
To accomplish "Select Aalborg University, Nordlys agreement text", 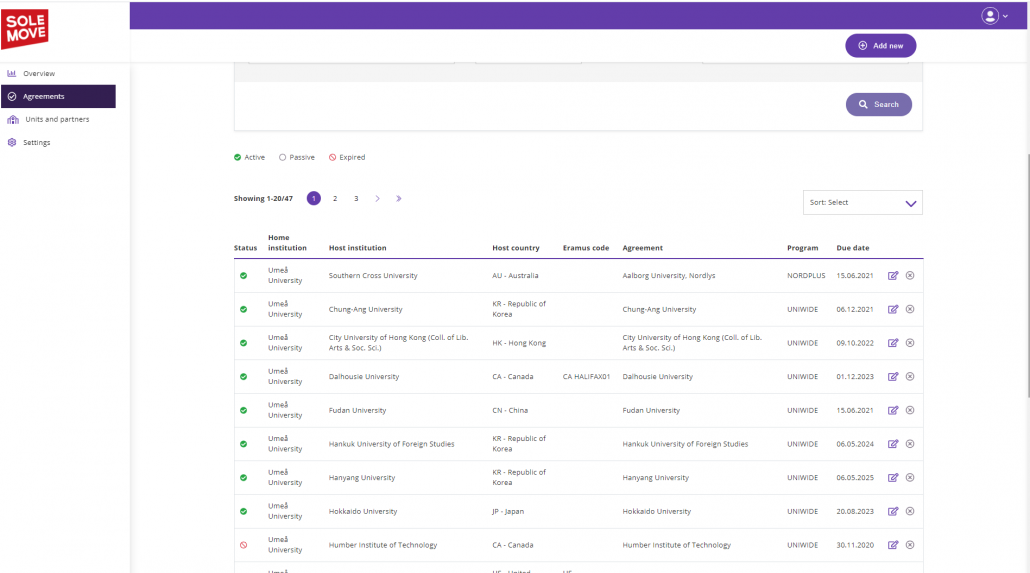I will click(x=669, y=275).
